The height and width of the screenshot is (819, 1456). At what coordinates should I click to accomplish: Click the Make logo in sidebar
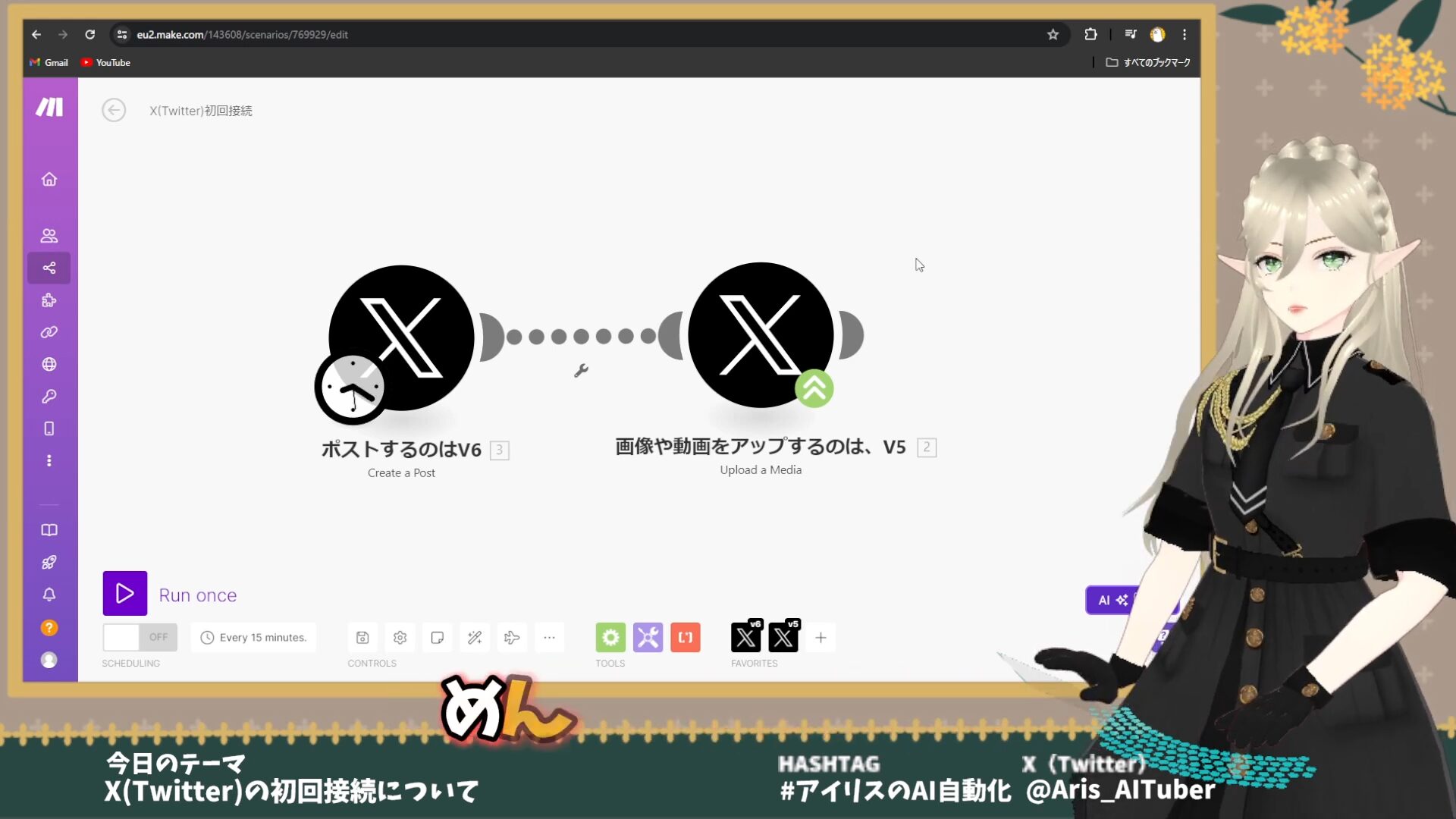[49, 107]
